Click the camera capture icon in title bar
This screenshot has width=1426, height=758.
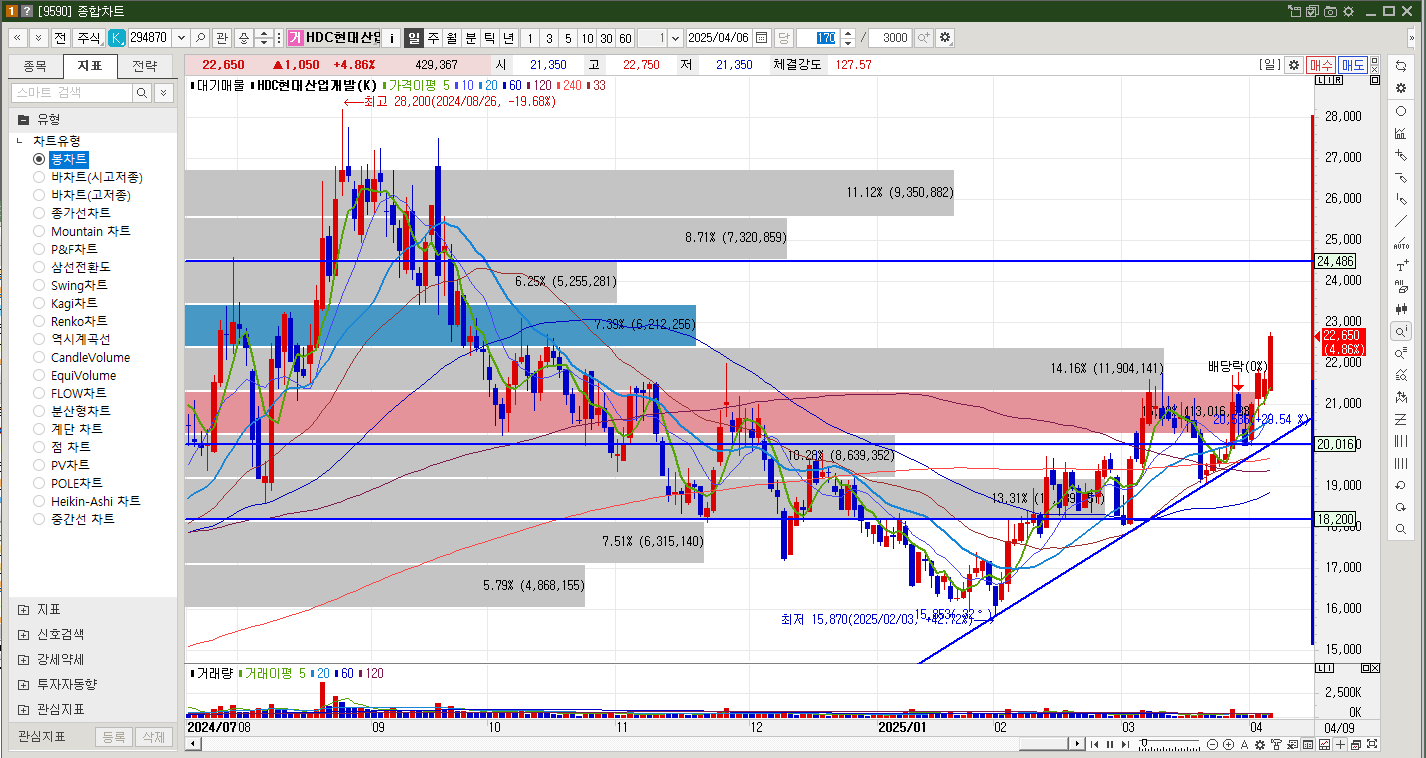coord(1330,11)
